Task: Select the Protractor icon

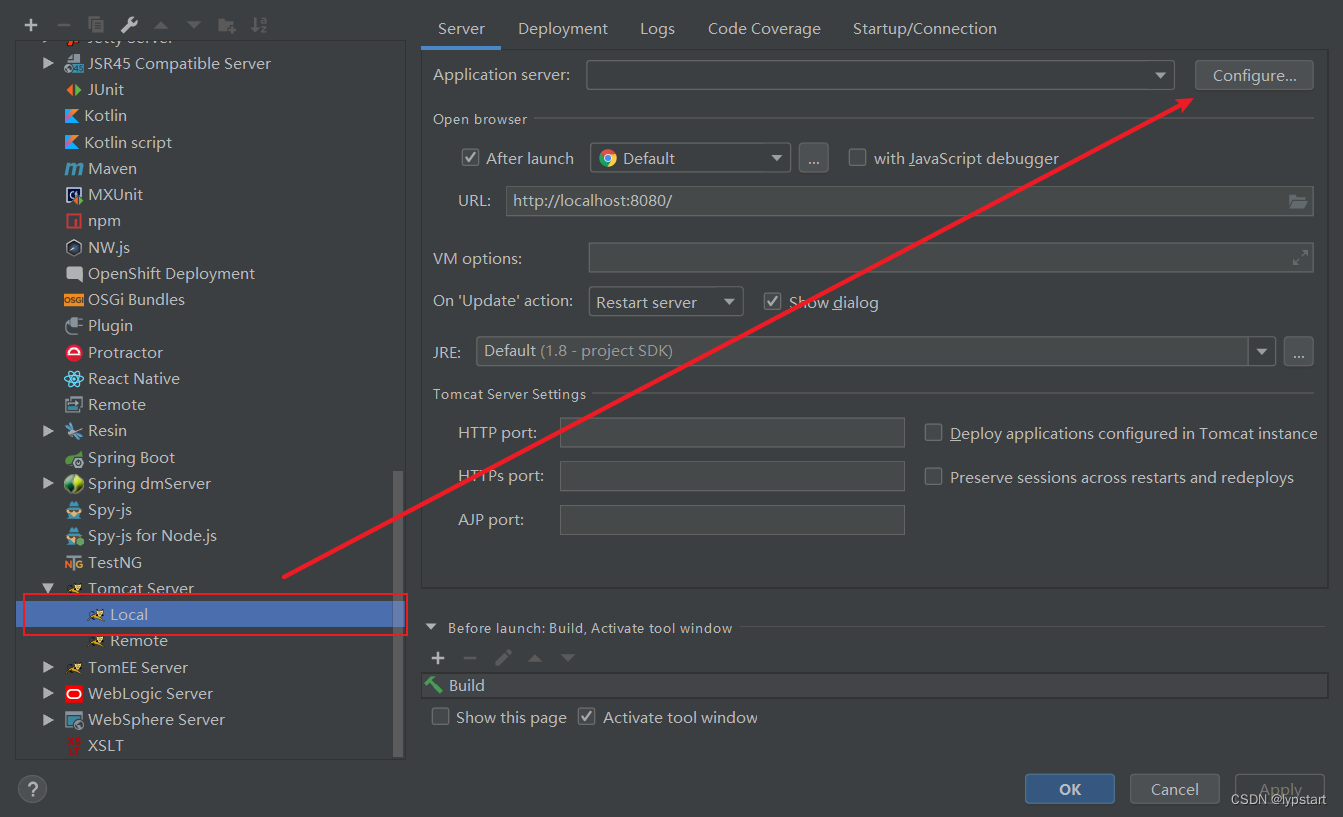Action: 73,352
